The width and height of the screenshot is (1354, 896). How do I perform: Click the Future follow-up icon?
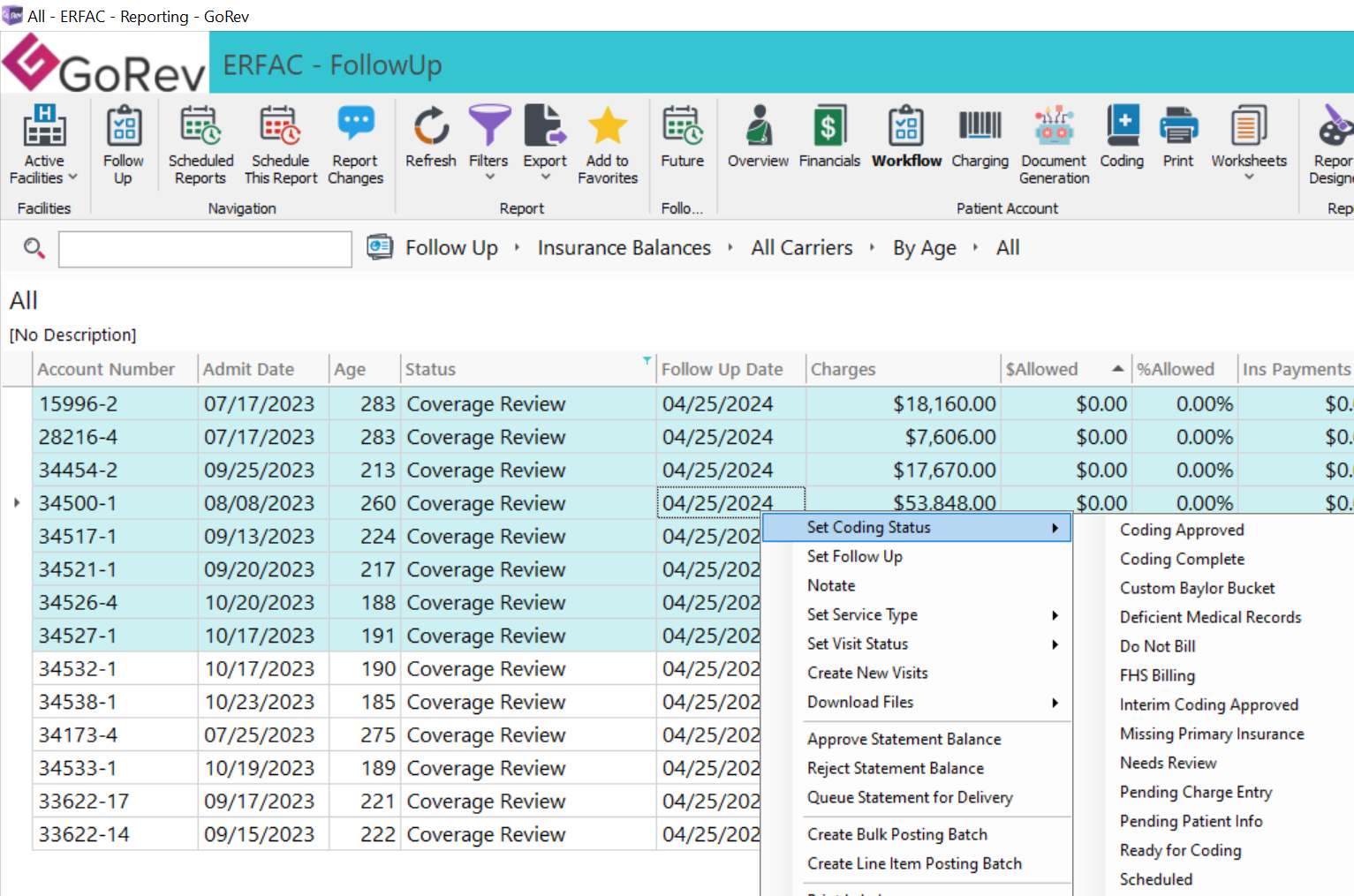(x=683, y=125)
